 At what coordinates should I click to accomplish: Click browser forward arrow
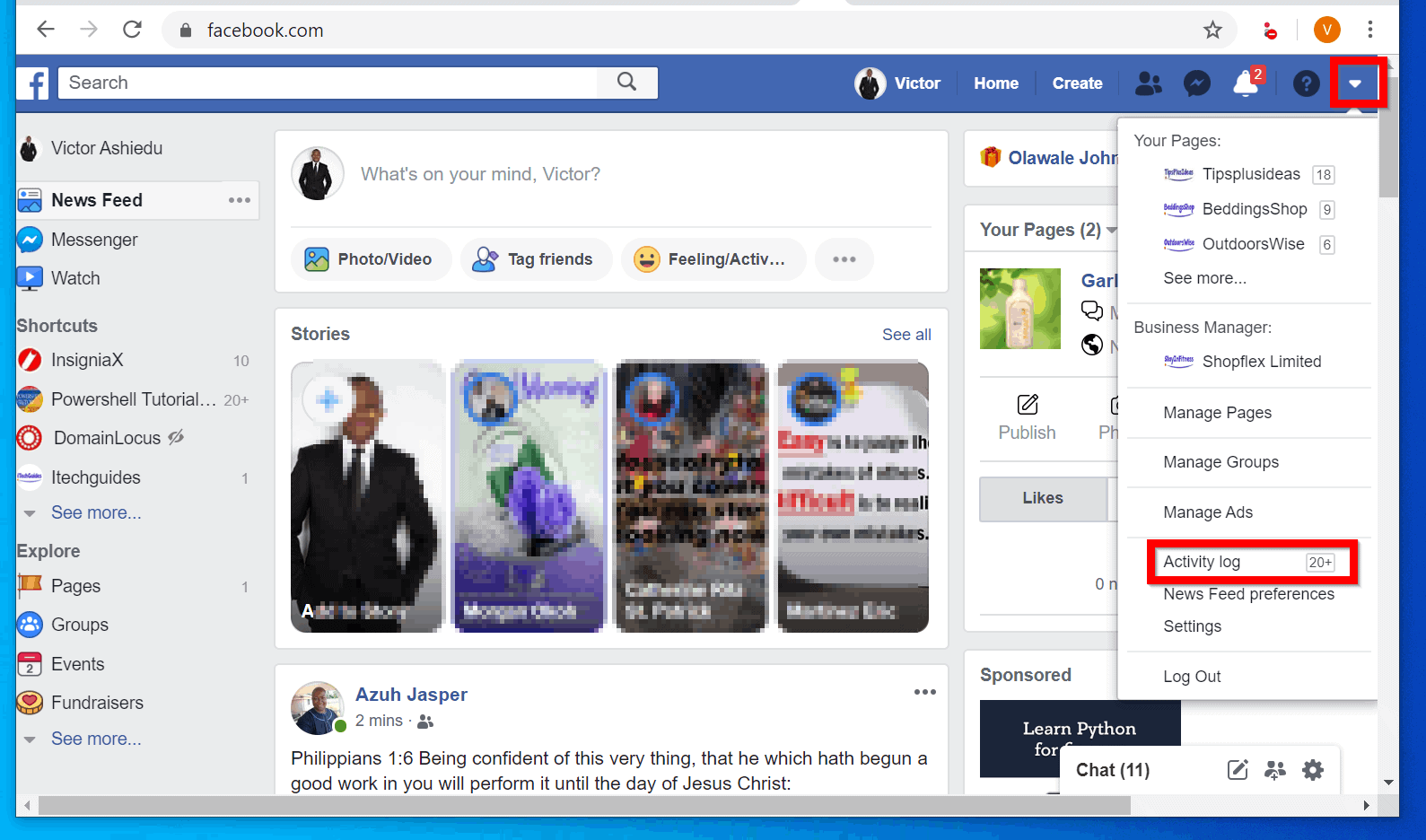click(89, 30)
